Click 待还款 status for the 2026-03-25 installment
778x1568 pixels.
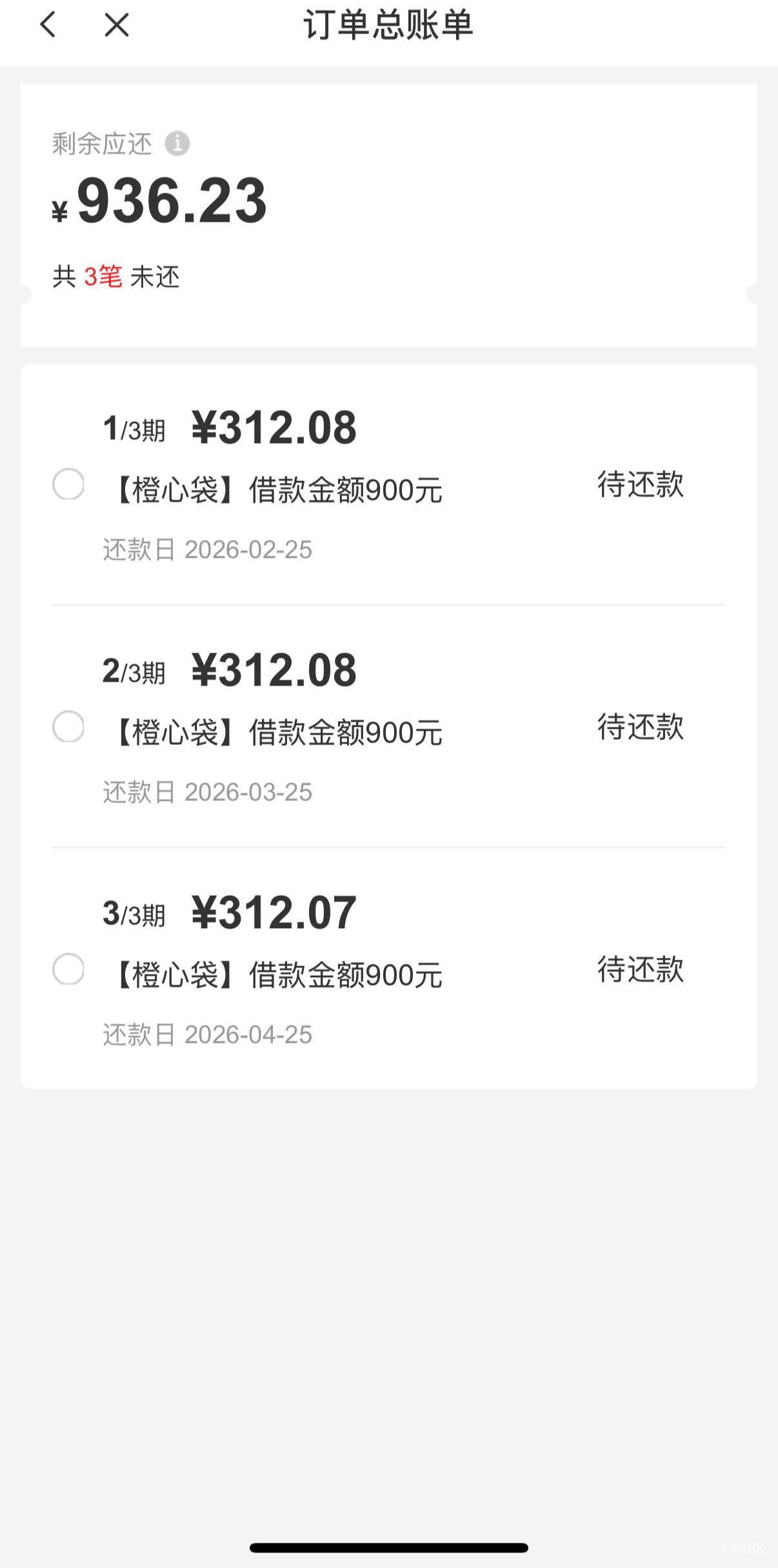click(640, 727)
